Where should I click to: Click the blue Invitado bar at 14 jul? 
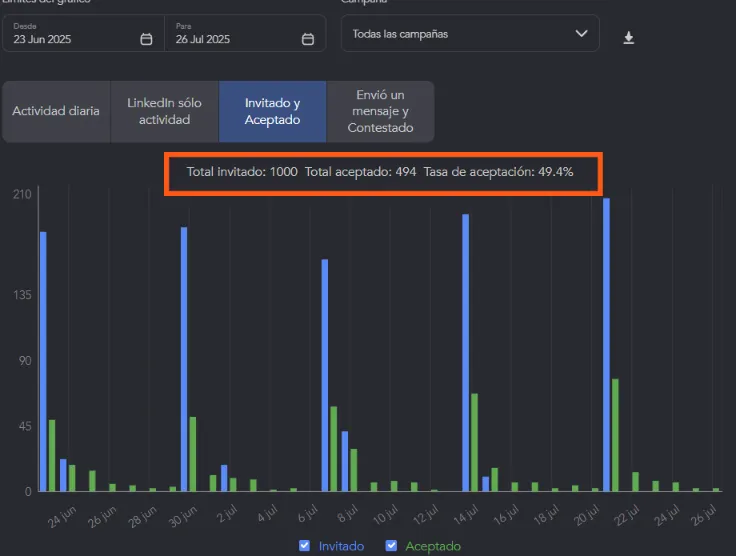pyautogui.click(x=466, y=352)
